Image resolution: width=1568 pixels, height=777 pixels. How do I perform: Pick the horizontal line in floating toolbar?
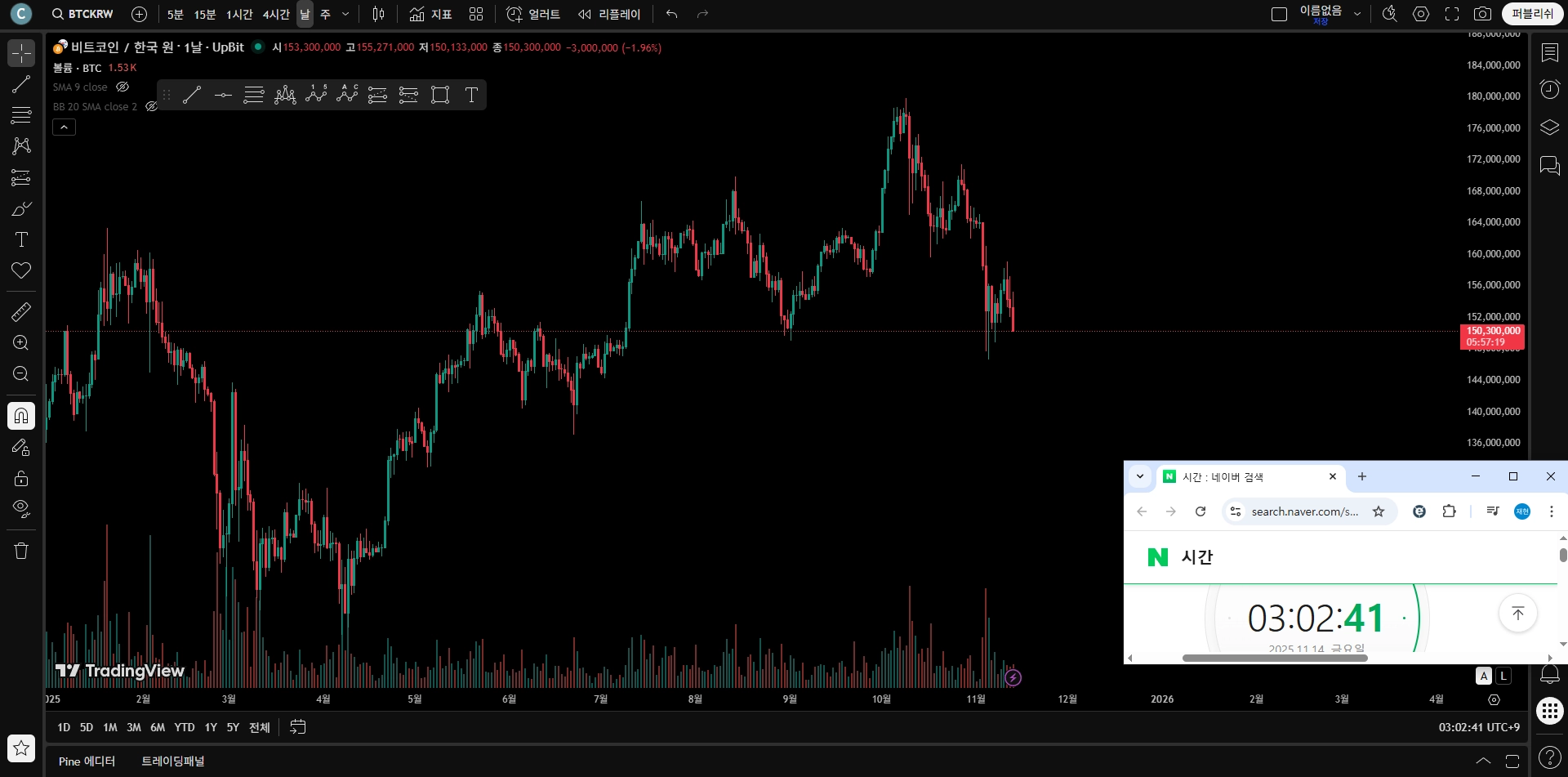(x=223, y=95)
